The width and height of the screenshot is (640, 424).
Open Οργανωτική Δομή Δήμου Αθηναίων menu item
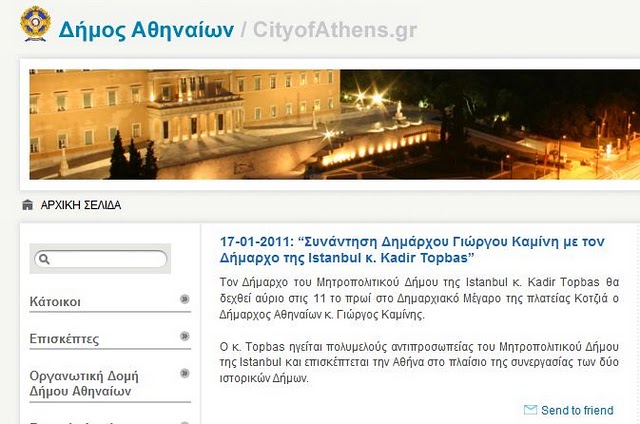pyautogui.click(x=84, y=384)
